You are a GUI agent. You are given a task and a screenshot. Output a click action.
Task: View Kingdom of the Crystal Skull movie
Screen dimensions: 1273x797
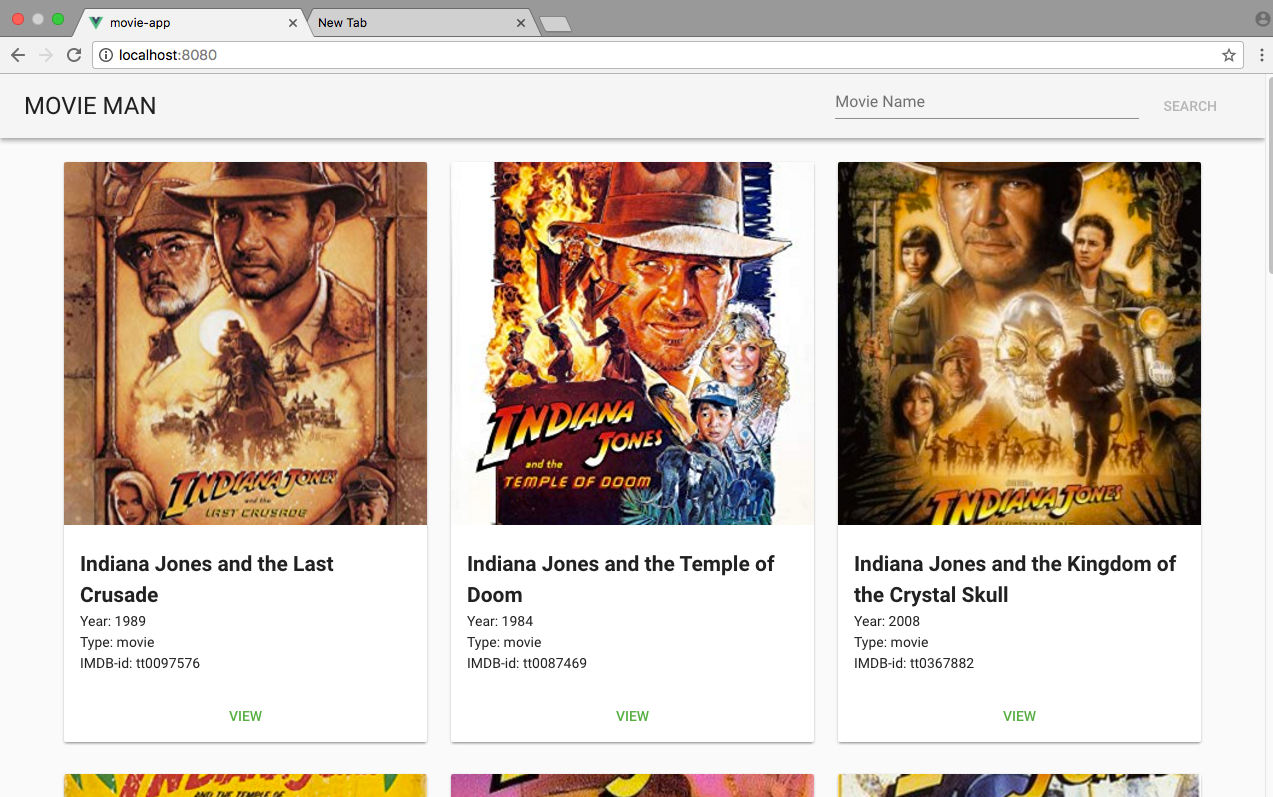(1019, 716)
